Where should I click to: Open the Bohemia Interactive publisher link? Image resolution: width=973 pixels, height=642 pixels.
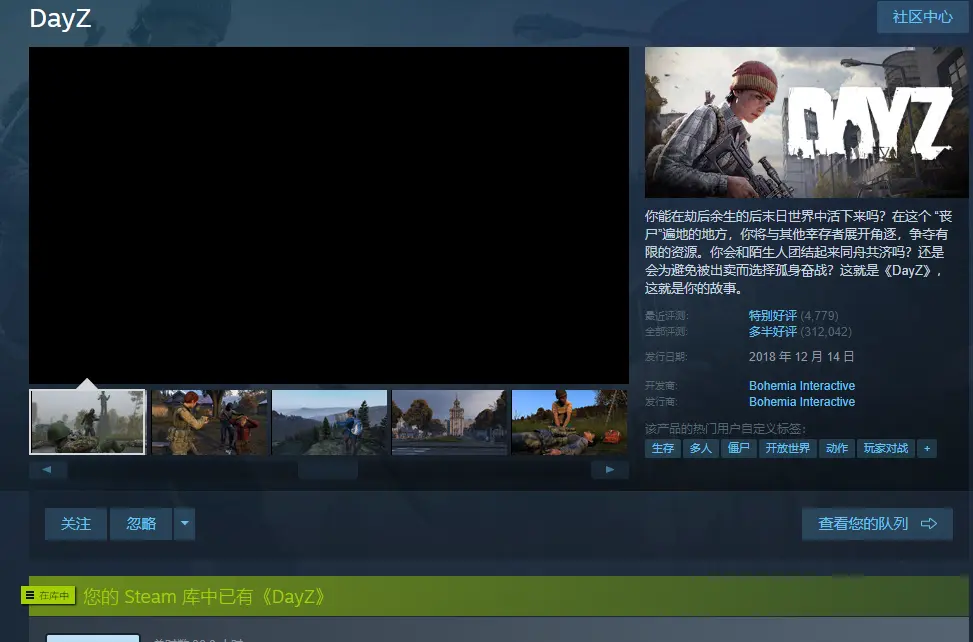[802, 402]
